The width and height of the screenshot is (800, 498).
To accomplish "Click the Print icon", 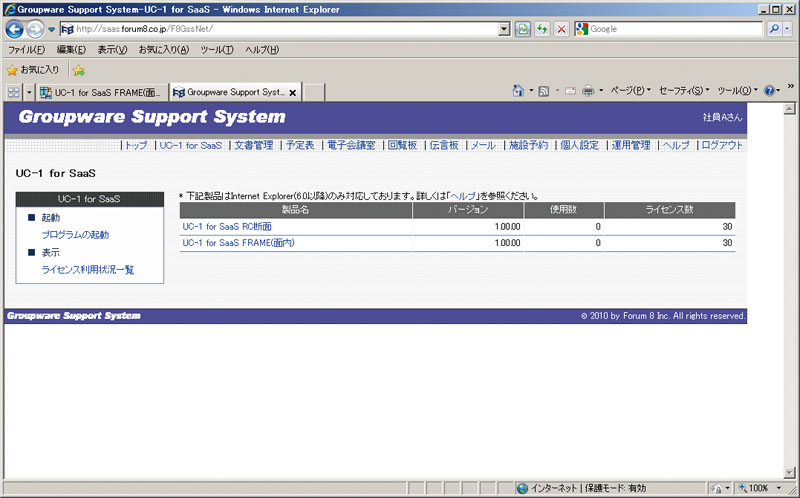I will 588,91.
